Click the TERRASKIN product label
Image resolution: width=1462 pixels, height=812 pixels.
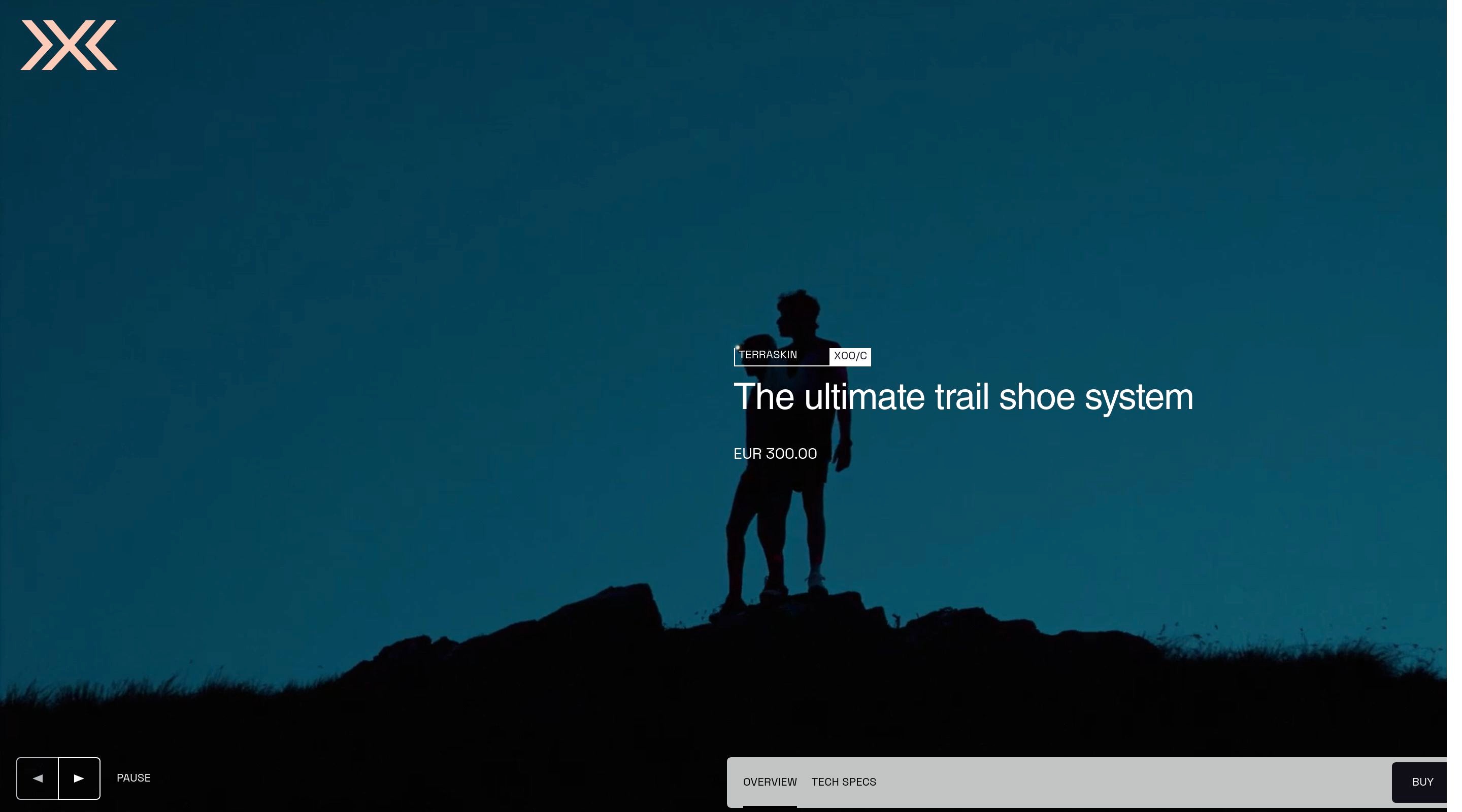[x=768, y=355]
